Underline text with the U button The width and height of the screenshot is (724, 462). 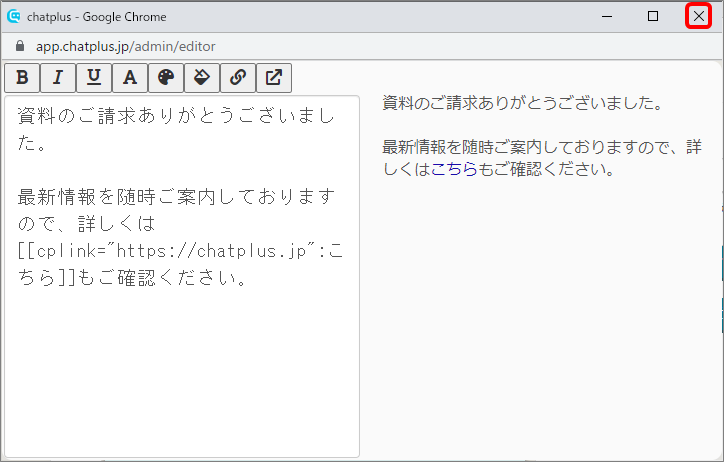tap(94, 78)
